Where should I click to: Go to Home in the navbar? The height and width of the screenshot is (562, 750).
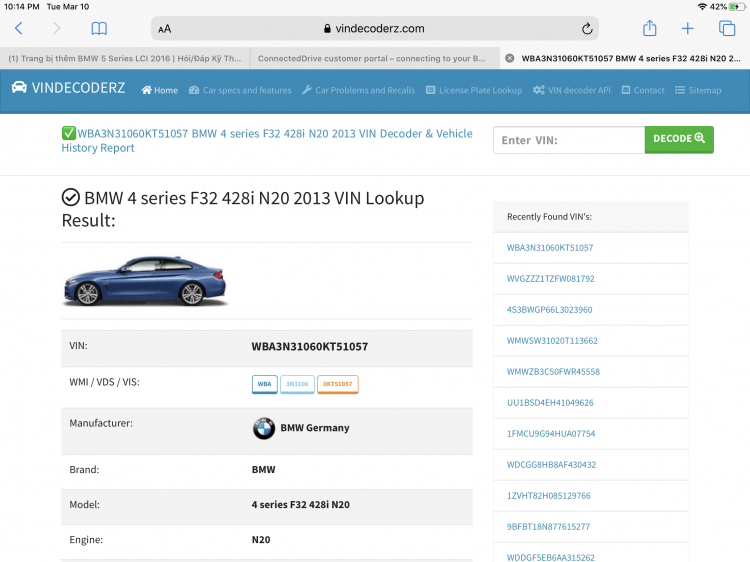point(160,90)
